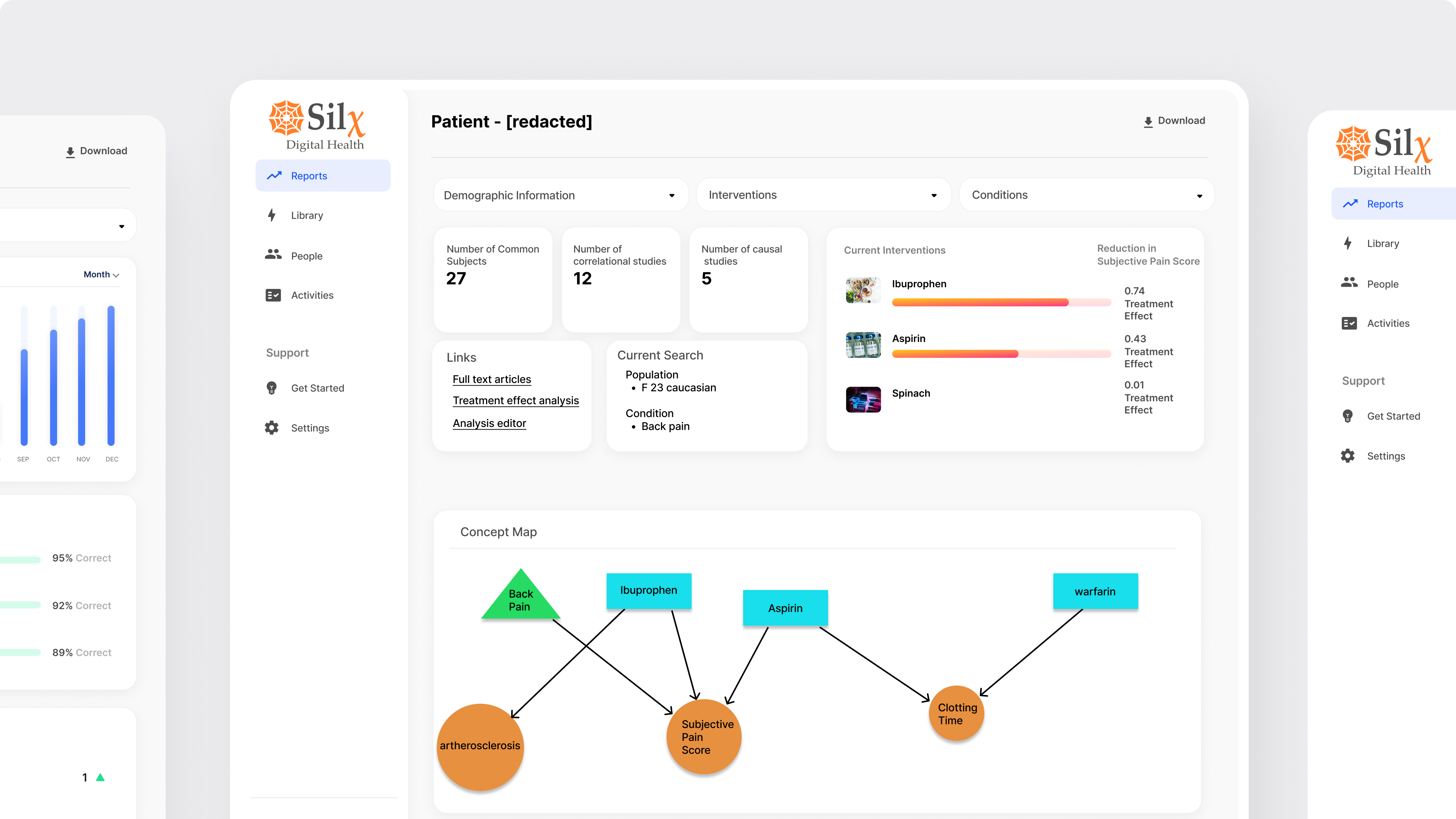This screenshot has width=1456, height=819.
Task: Open the Treatment effect analysis link
Action: [516, 400]
